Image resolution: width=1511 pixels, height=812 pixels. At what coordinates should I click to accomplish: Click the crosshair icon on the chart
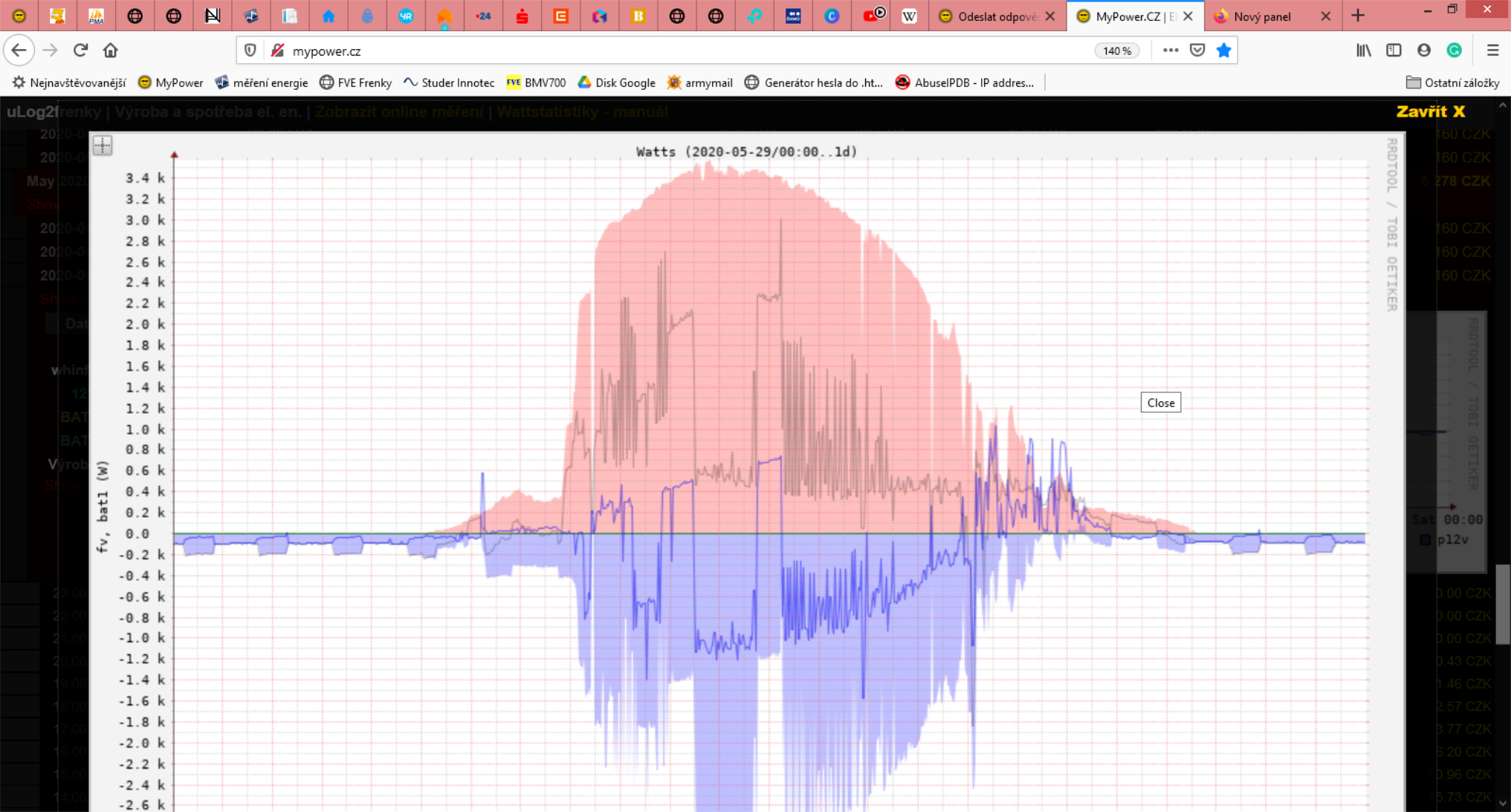(103, 145)
